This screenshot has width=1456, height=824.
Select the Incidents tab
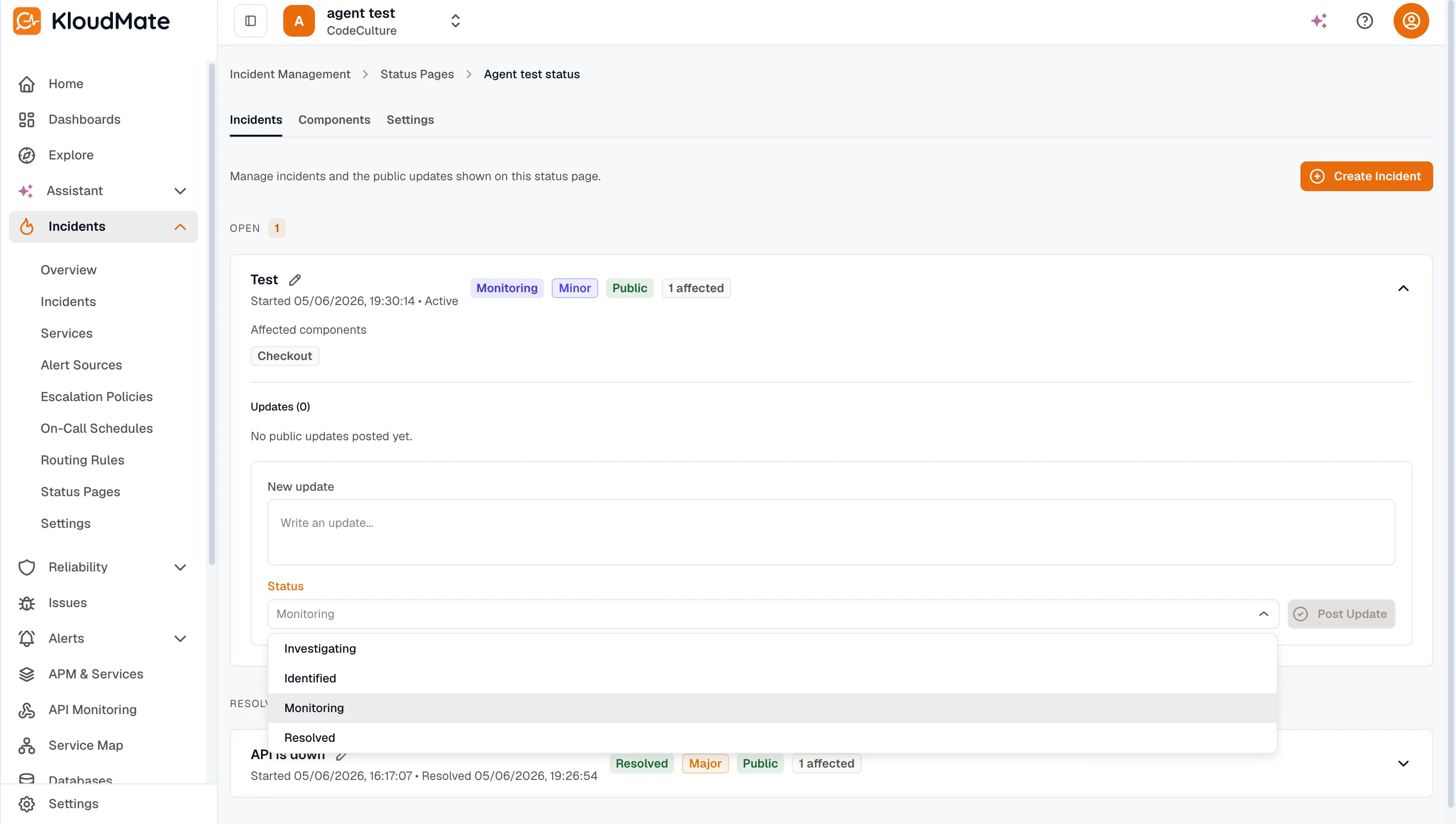(256, 120)
